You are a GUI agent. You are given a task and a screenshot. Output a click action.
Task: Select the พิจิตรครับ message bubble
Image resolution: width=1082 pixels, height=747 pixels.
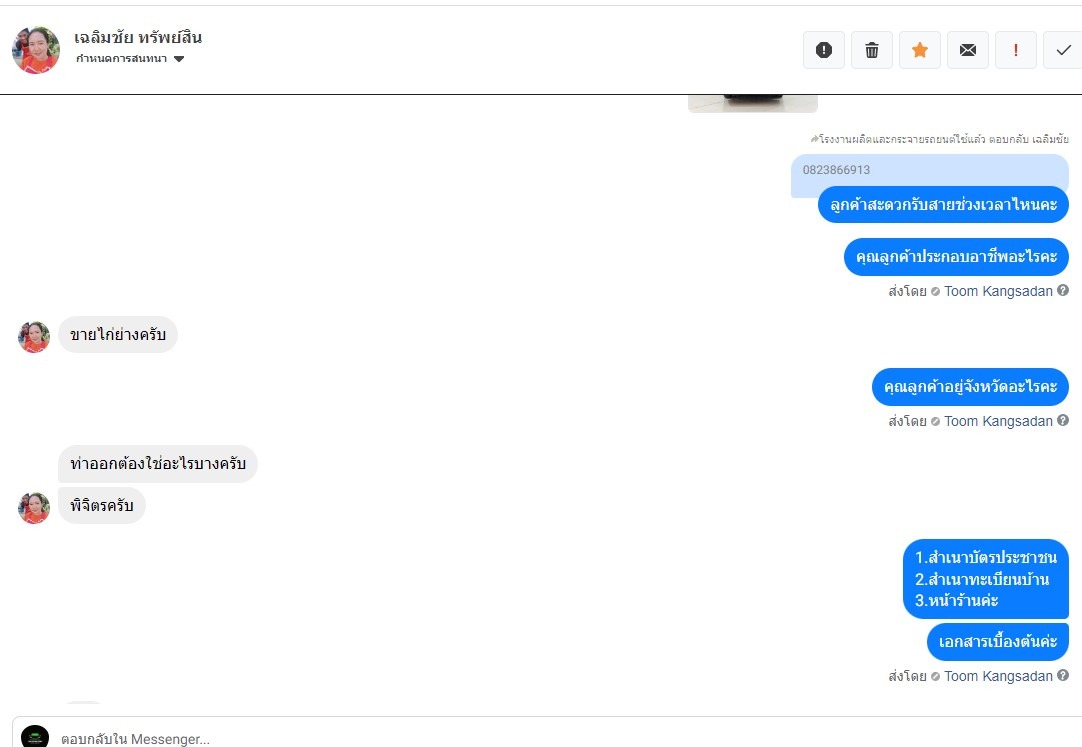click(x=101, y=506)
